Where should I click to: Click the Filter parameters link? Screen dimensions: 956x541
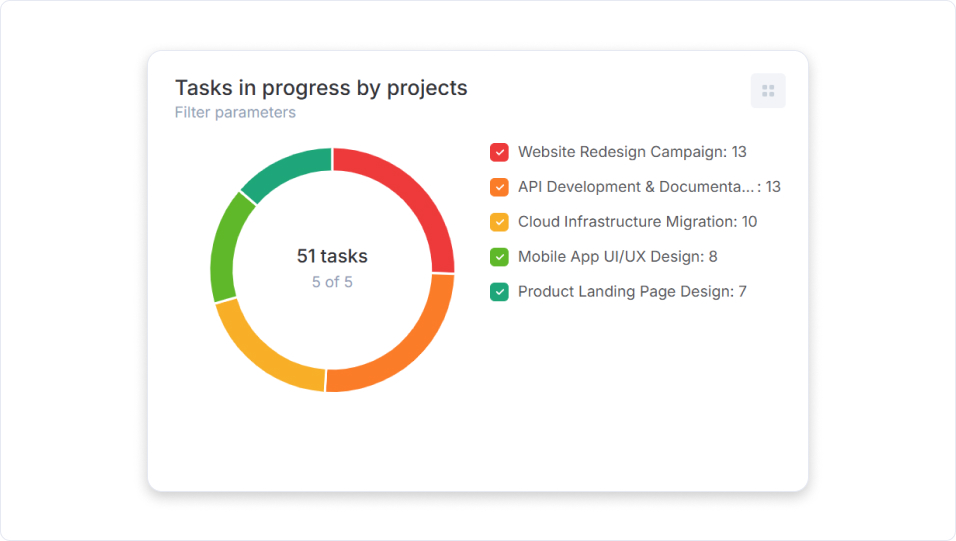click(x=235, y=113)
